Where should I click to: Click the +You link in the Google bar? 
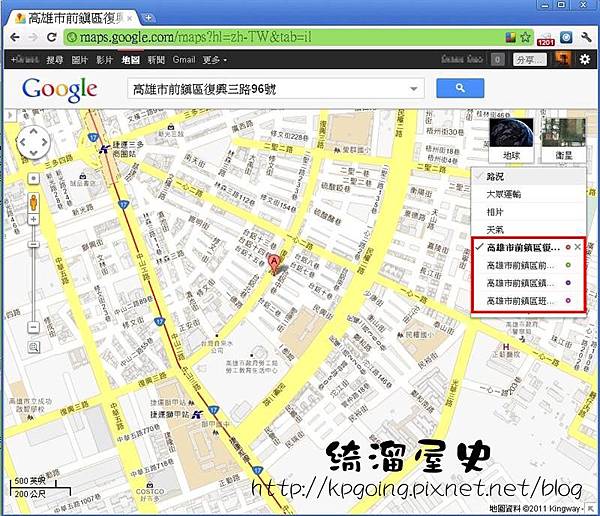(x=24, y=60)
